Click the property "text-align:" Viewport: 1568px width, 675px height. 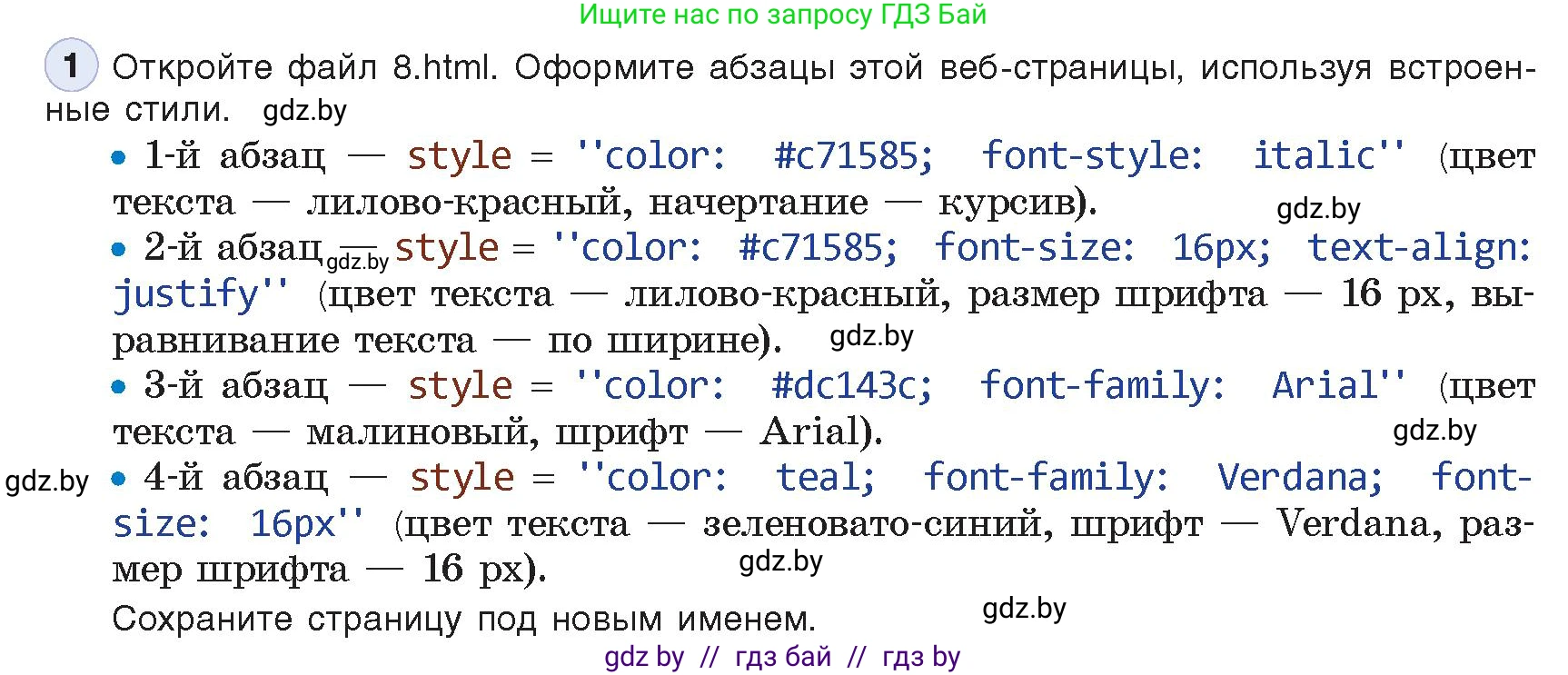(x=1420, y=248)
